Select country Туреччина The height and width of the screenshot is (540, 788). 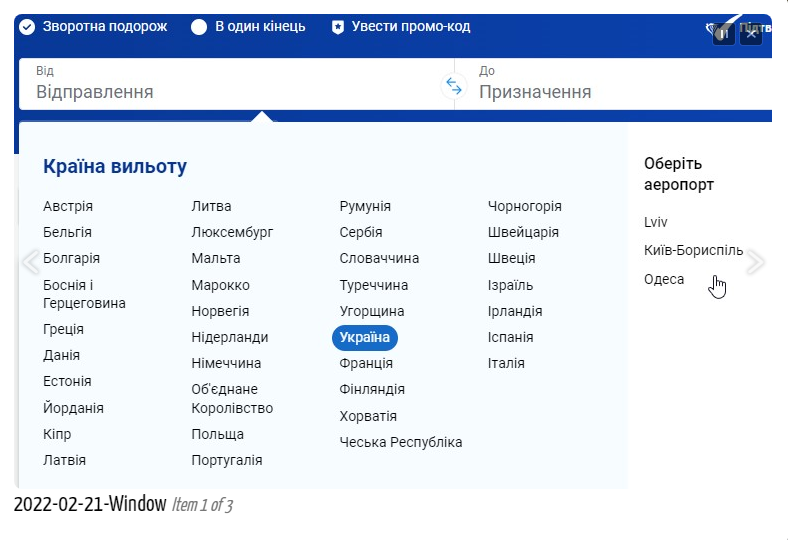(x=374, y=285)
